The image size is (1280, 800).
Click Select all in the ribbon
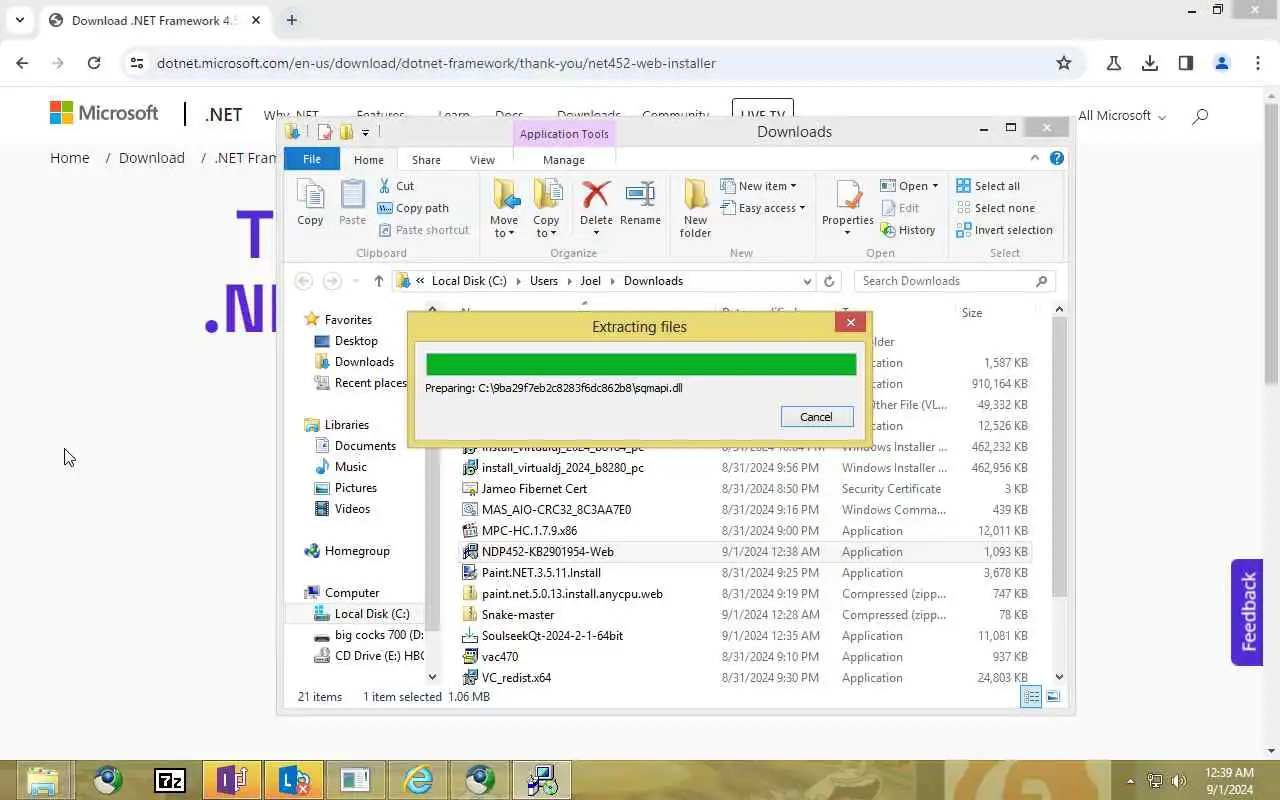988,186
